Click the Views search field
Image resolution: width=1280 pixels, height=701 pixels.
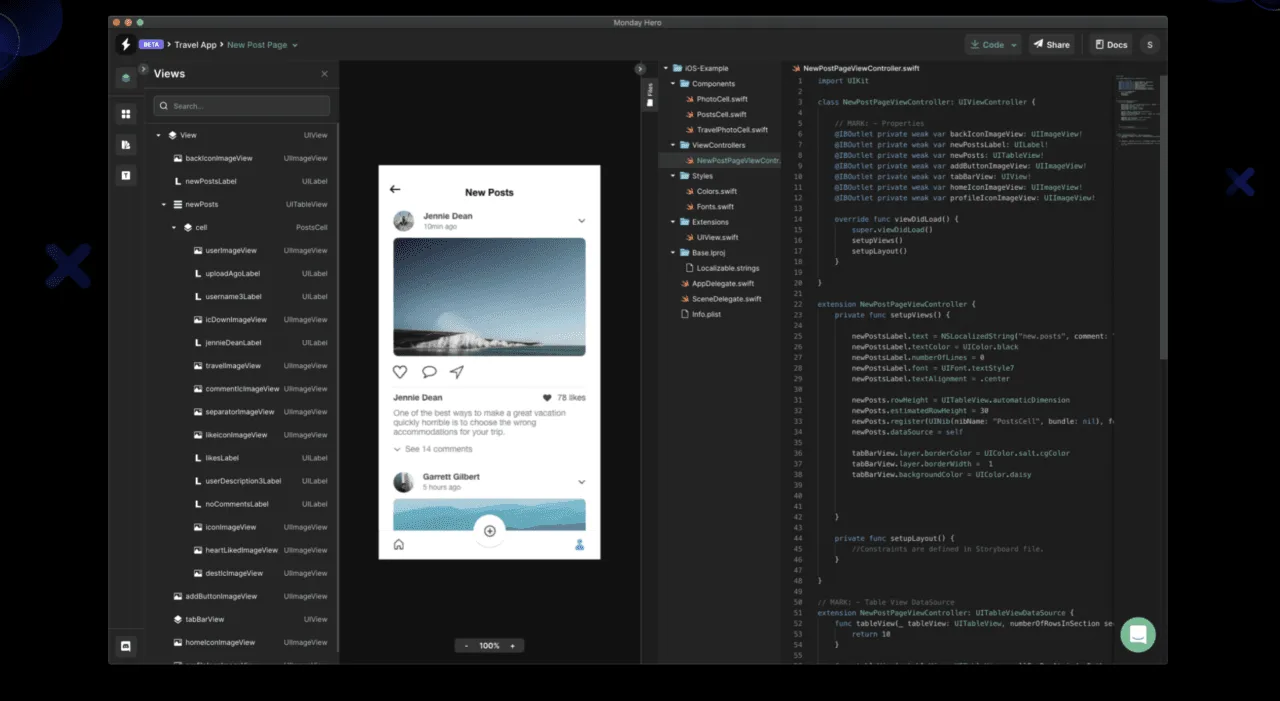(x=241, y=106)
